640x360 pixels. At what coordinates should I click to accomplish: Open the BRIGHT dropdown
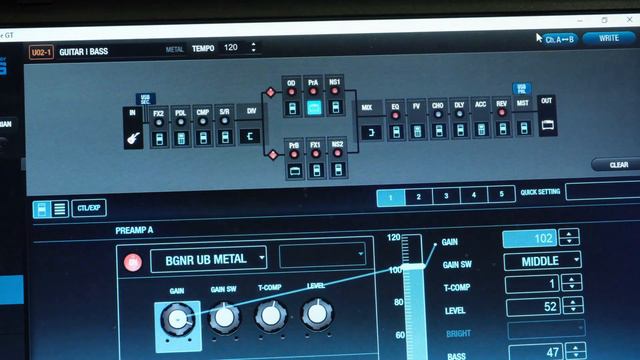[x=546, y=329]
